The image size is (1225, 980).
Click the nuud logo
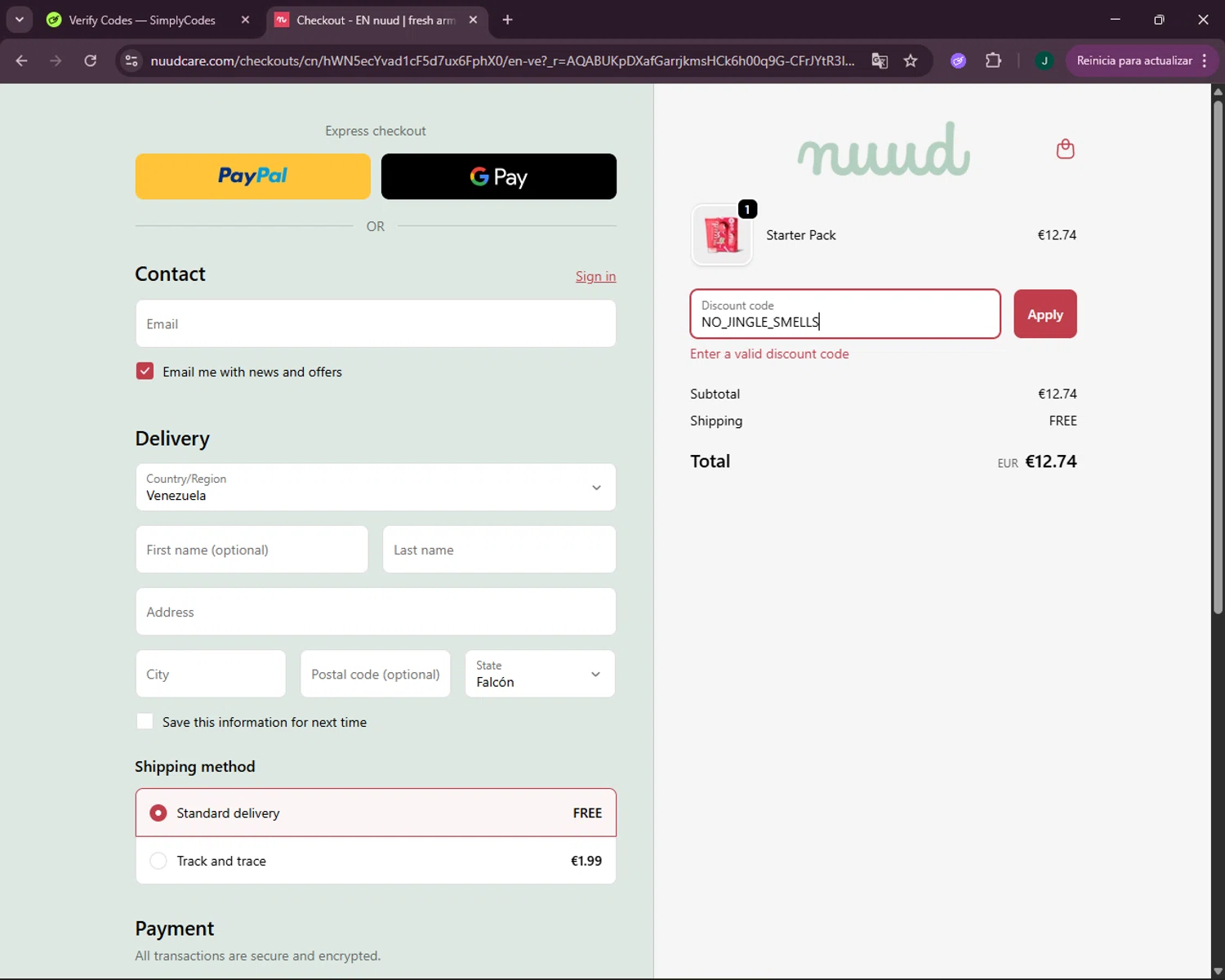pos(884,149)
